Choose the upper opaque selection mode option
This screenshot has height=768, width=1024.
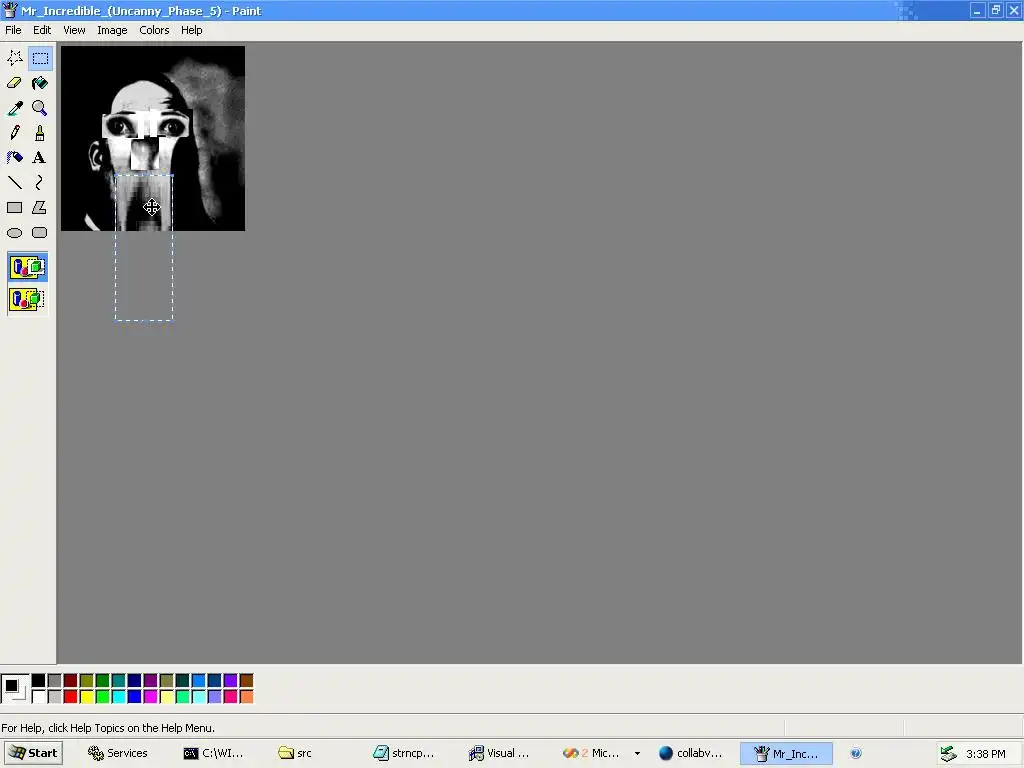pyautogui.click(x=27, y=267)
